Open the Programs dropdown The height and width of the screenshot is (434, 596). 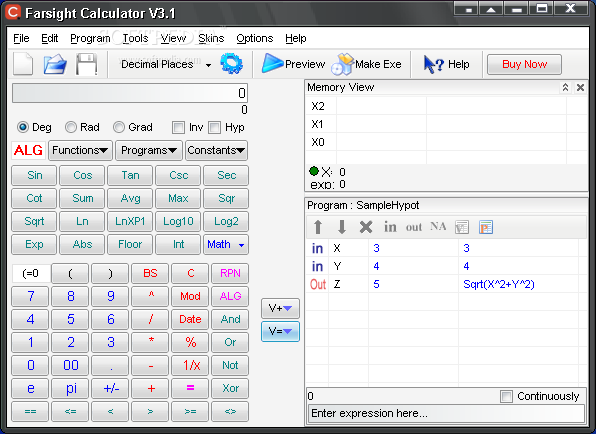pyautogui.click(x=149, y=150)
